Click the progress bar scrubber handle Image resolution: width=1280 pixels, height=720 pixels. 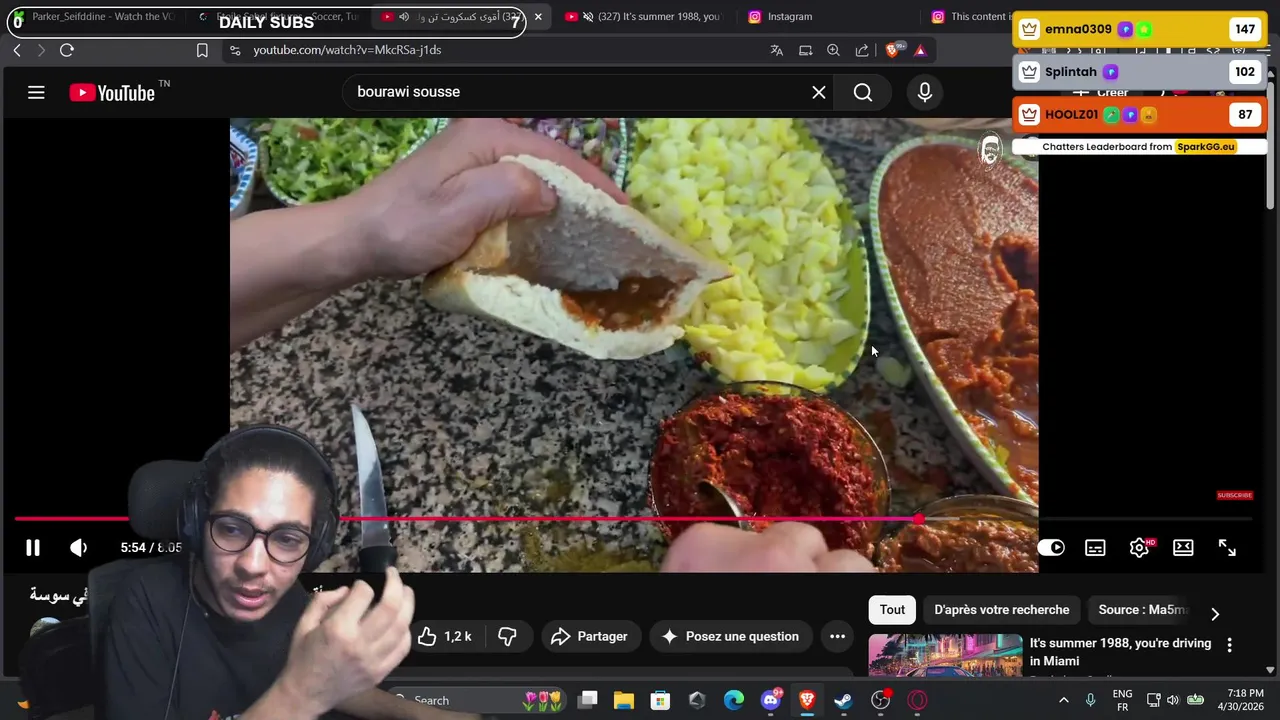coord(918,519)
